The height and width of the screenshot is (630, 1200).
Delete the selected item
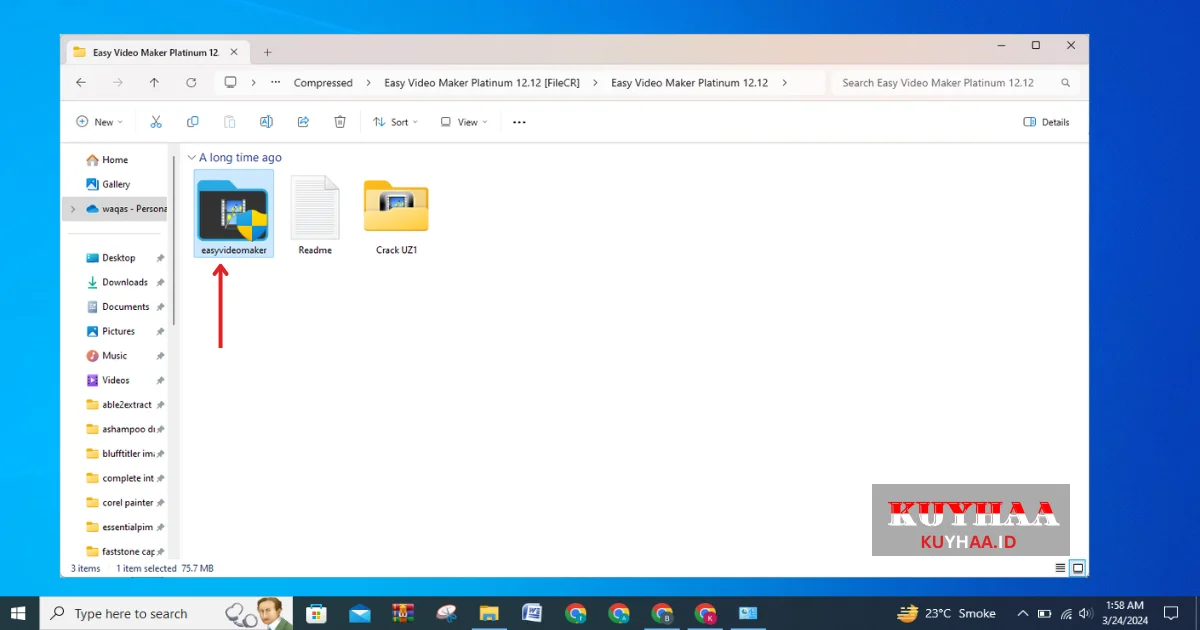pos(340,122)
